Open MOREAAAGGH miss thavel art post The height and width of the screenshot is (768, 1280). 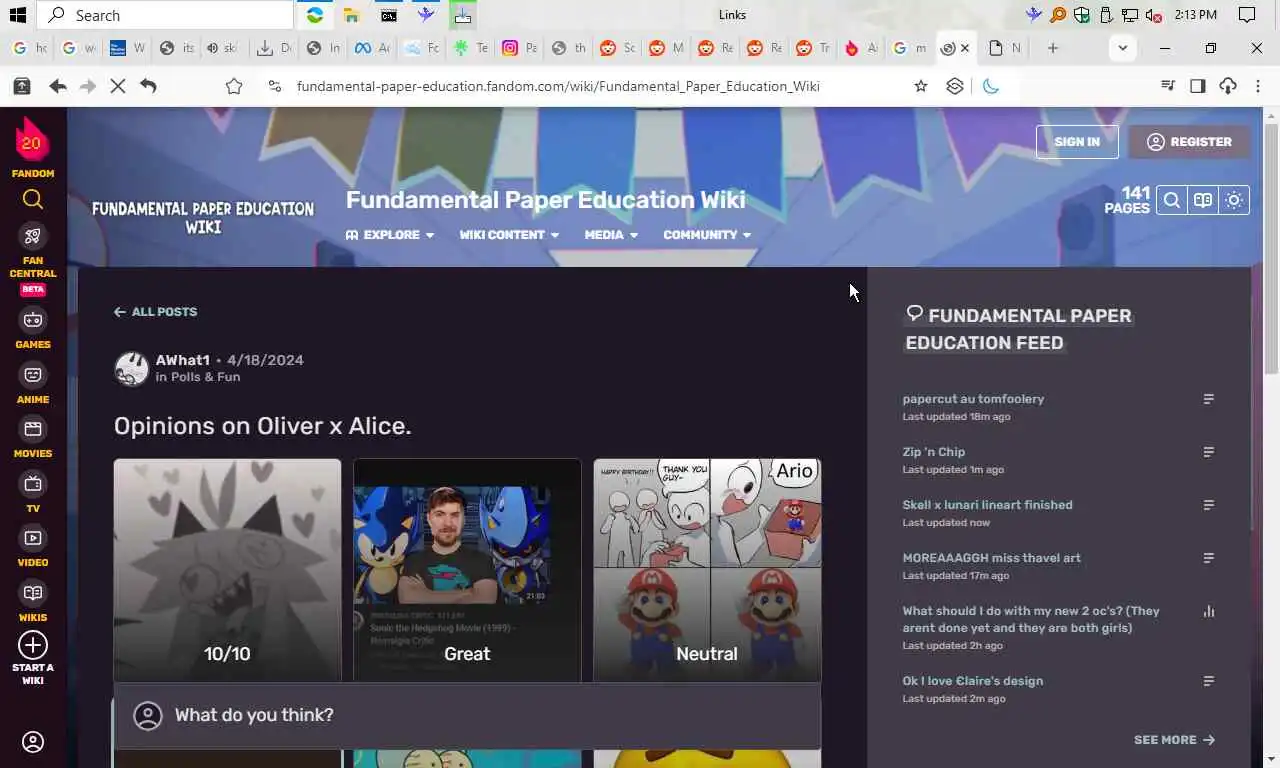pos(991,558)
